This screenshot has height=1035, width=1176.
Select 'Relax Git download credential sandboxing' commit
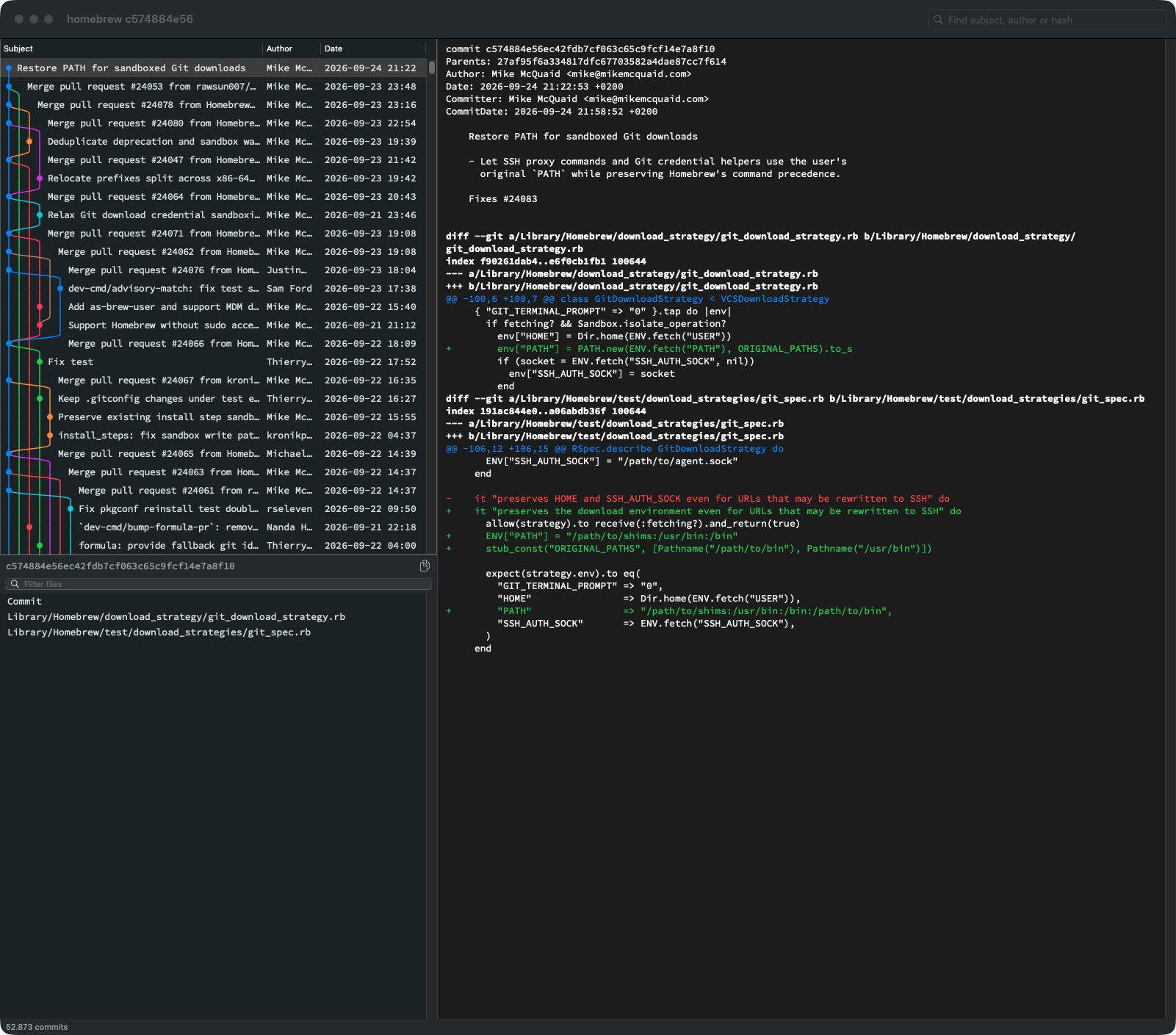(213, 215)
